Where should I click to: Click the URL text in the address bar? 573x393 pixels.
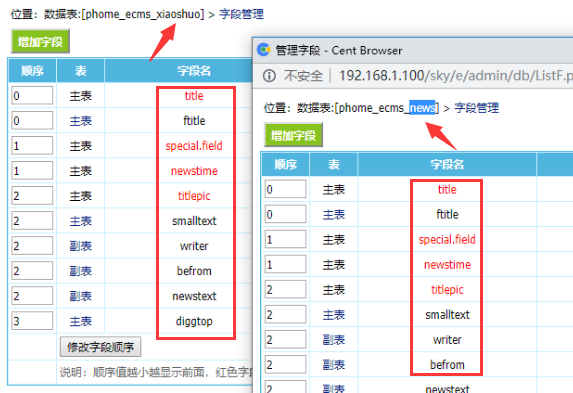click(455, 76)
